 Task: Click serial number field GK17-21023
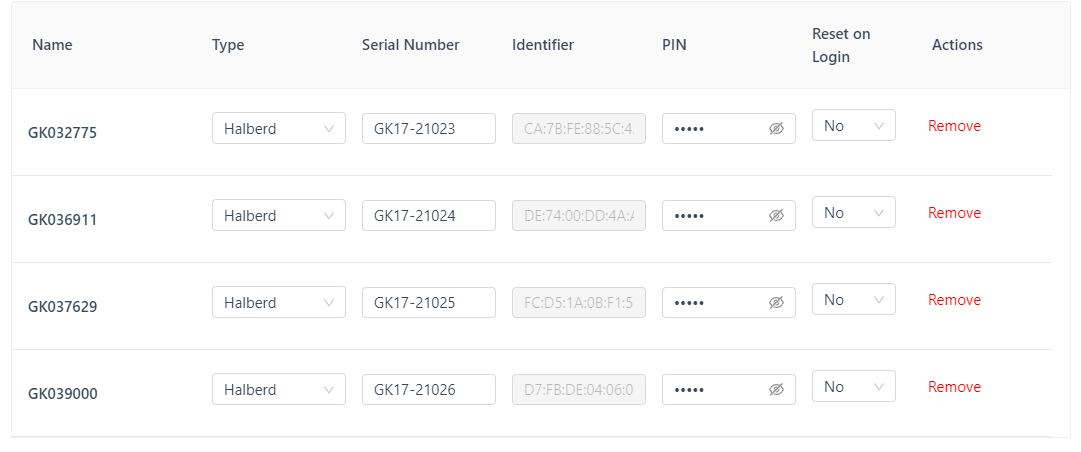[x=428, y=129]
